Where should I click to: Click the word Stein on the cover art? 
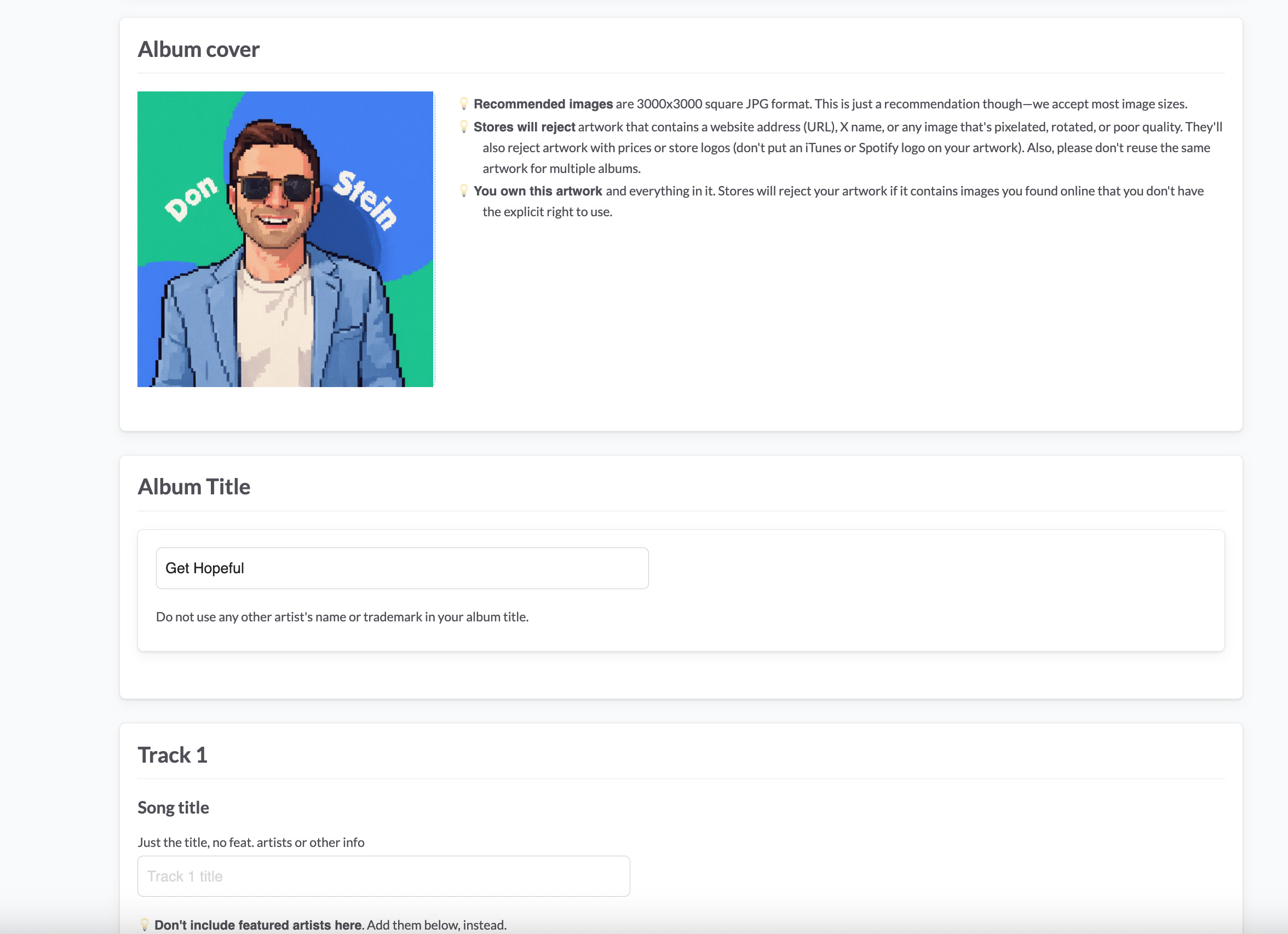pos(365,200)
